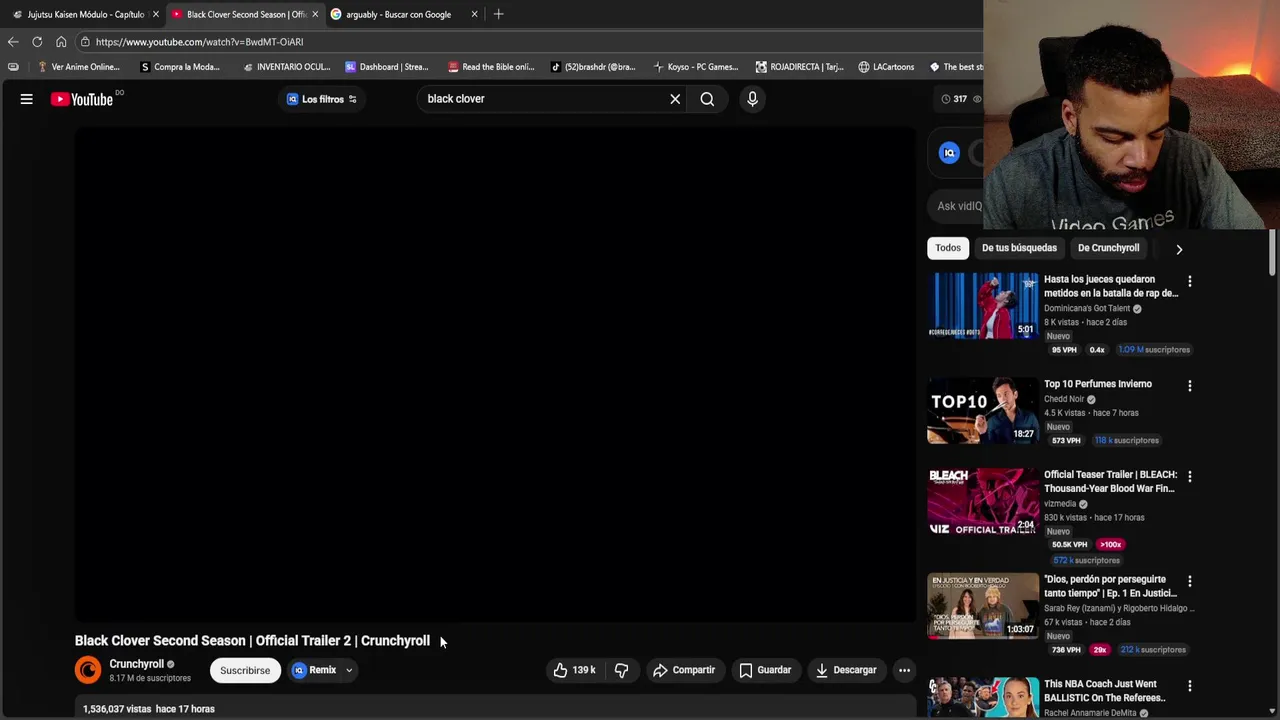Screen dimensions: 1280x720
Task: Open the 'Top 10 Perfumes Invierno' thumbnail
Action: (x=983, y=410)
